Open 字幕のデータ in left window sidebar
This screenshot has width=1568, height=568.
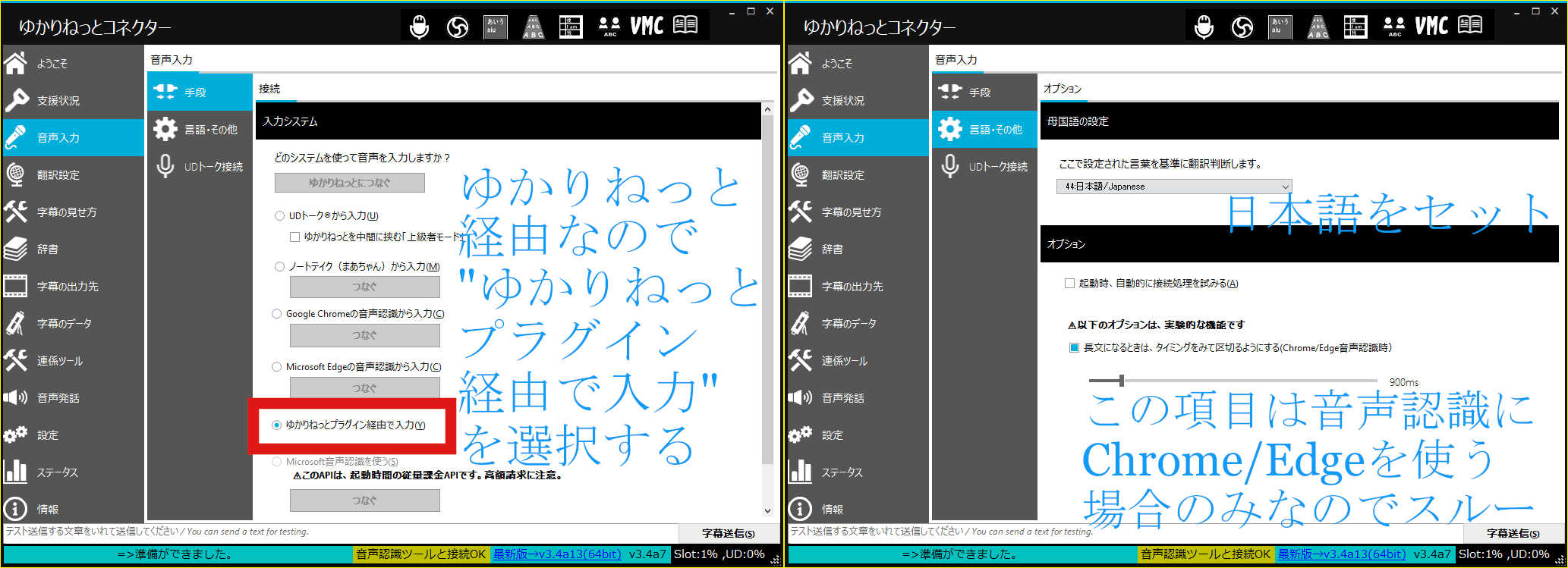72,323
